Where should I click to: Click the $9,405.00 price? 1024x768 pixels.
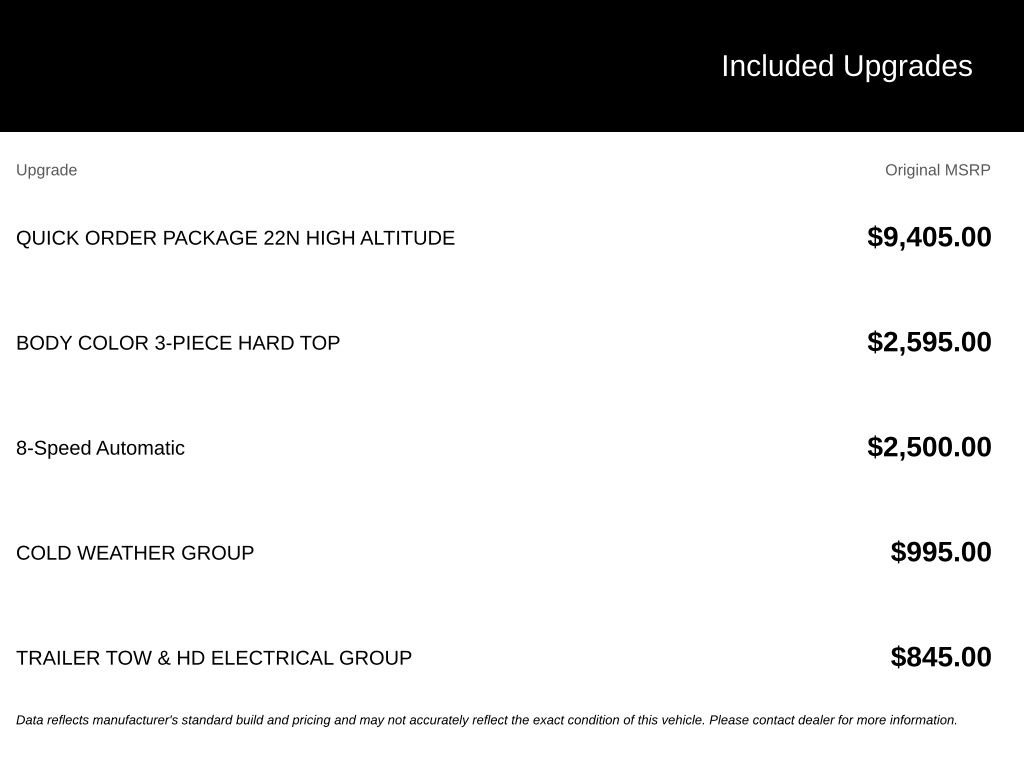(x=929, y=237)
